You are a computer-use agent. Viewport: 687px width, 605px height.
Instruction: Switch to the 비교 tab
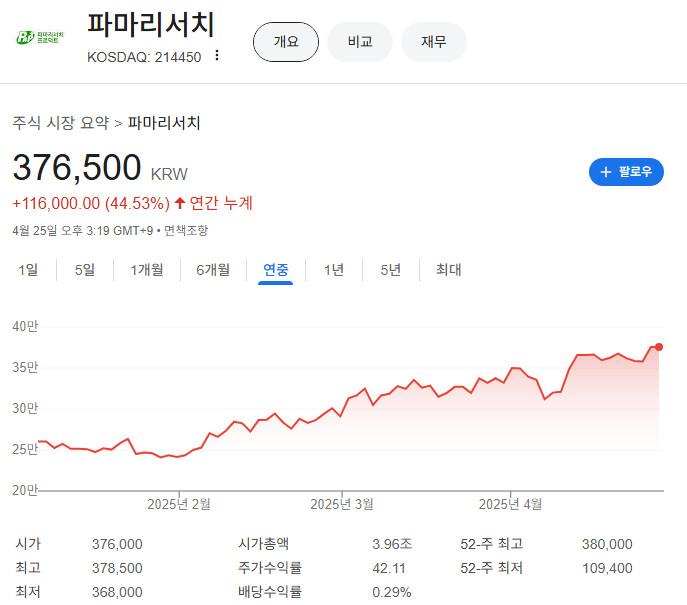360,42
